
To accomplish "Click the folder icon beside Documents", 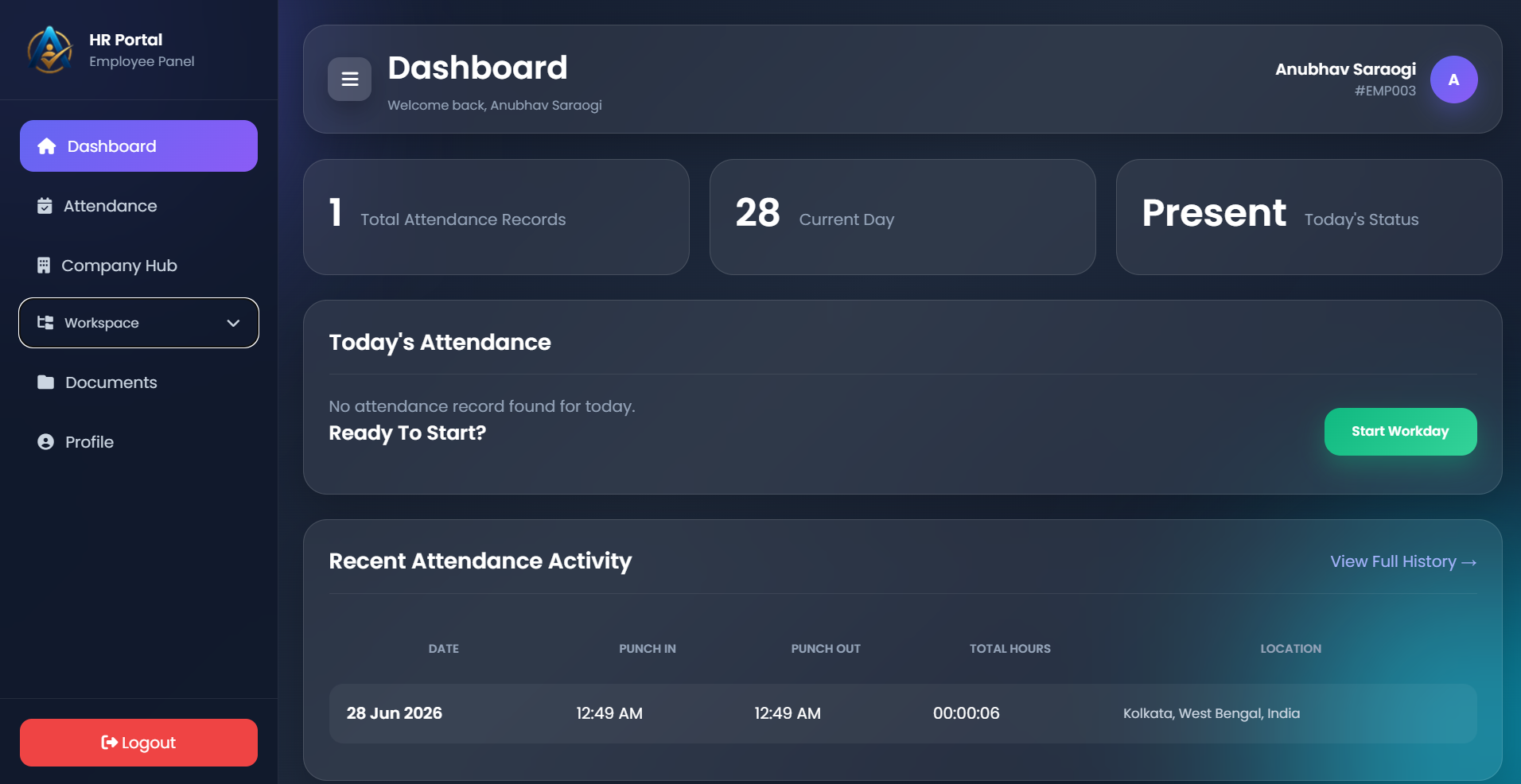I will (x=45, y=382).
